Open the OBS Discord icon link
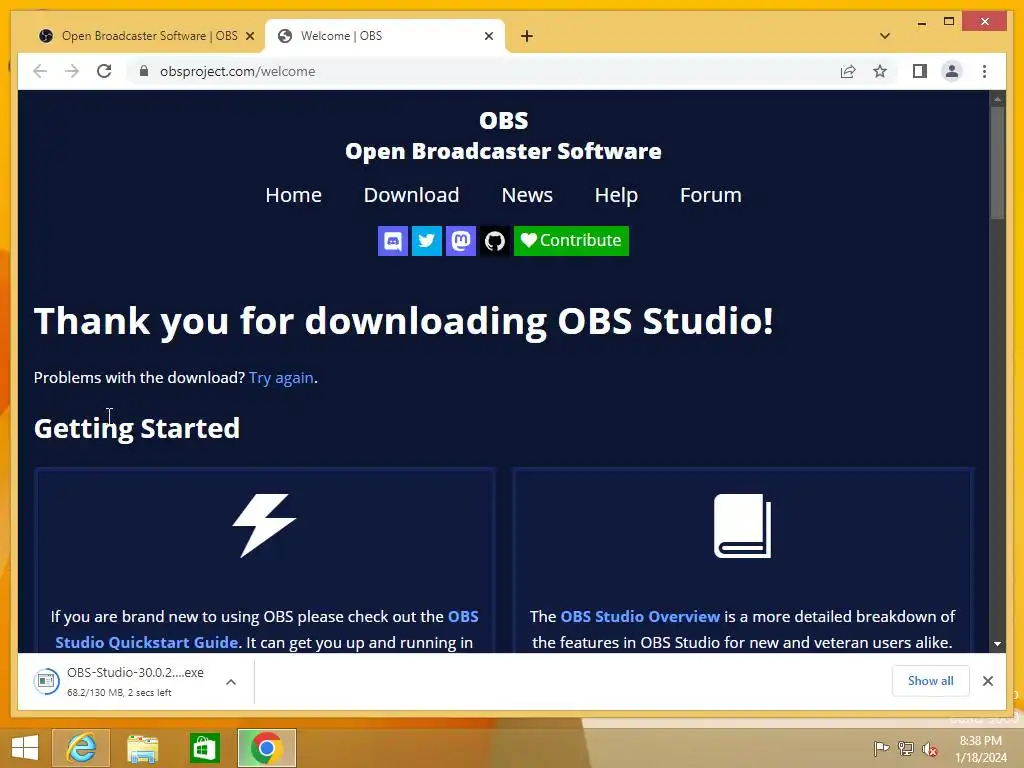The height and width of the screenshot is (768, 1024). (392, 241)
